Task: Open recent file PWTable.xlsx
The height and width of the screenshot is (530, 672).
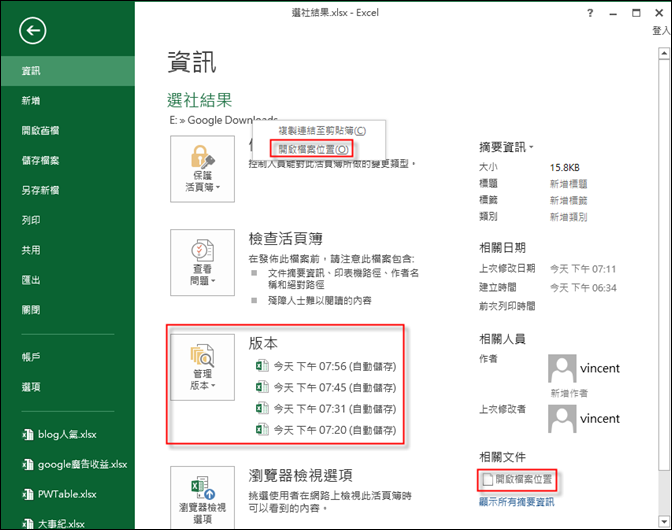Action: [60, 494]
